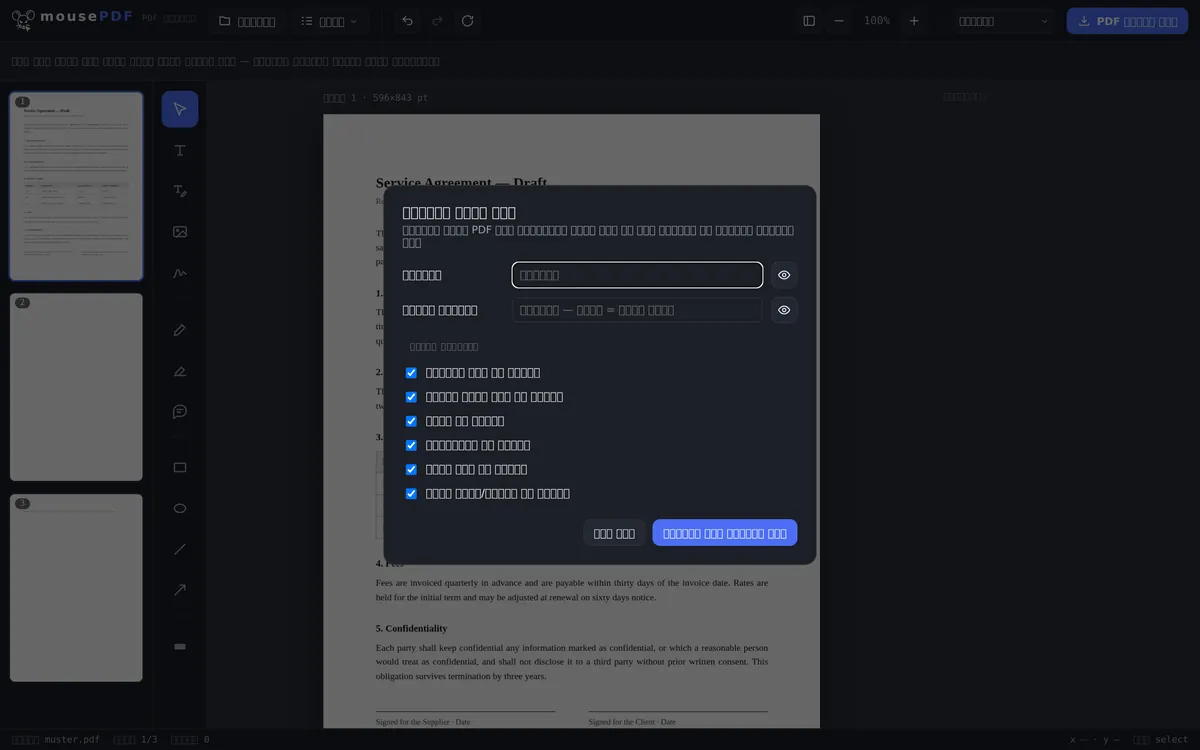Click muster.pdf in the status bar

(72, 740)
